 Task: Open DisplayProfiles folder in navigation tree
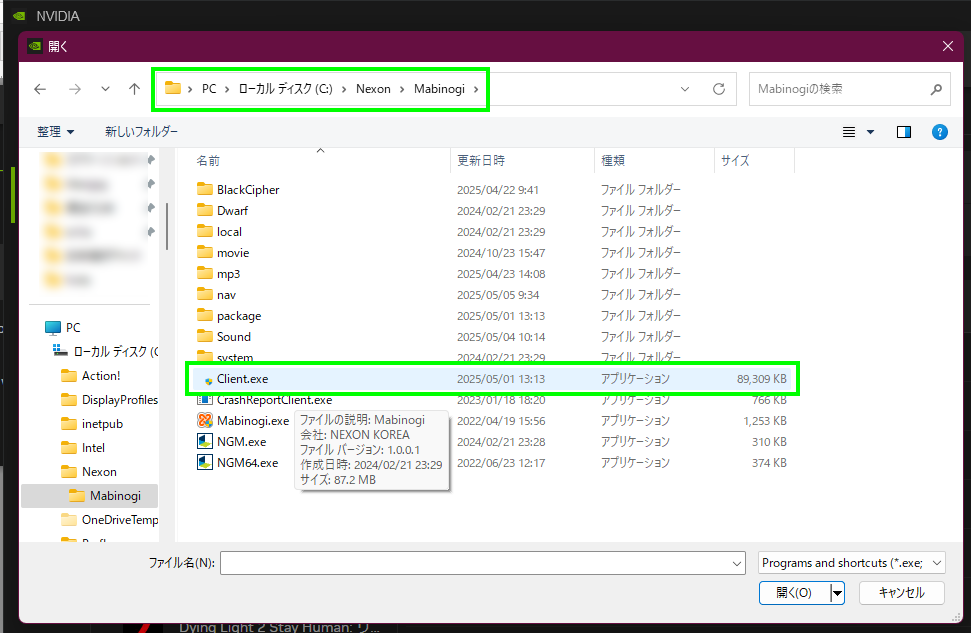(120, 400)
